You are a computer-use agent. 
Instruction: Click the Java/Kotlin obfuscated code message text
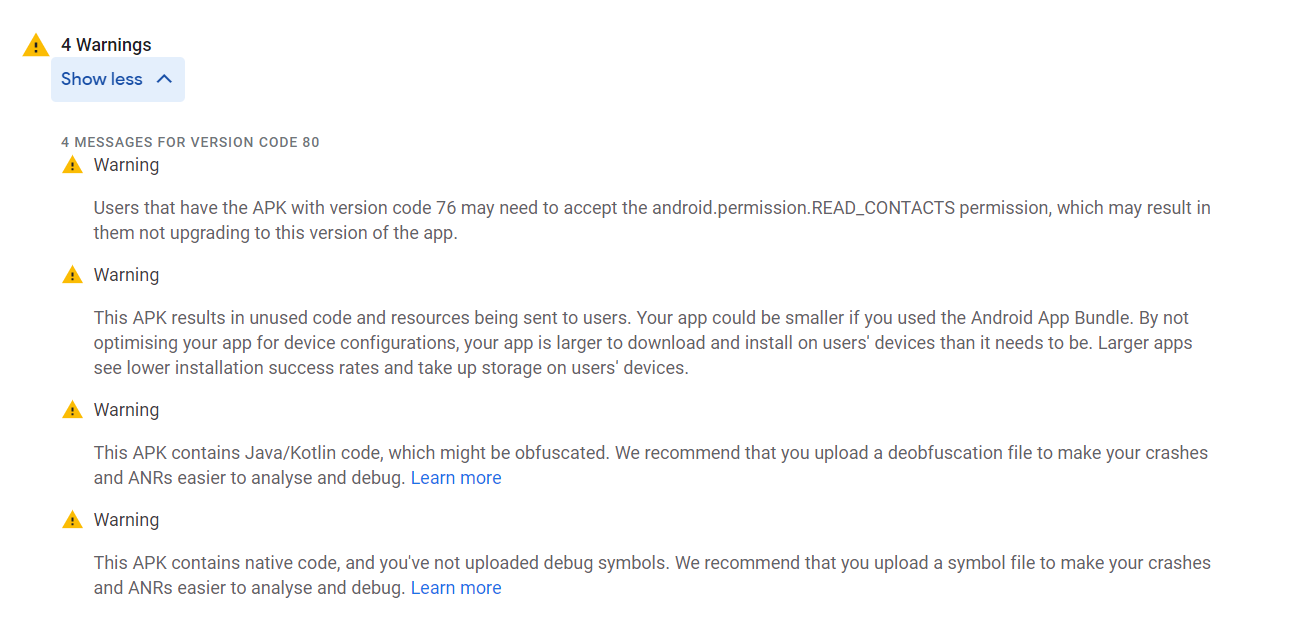coord(651,465)
